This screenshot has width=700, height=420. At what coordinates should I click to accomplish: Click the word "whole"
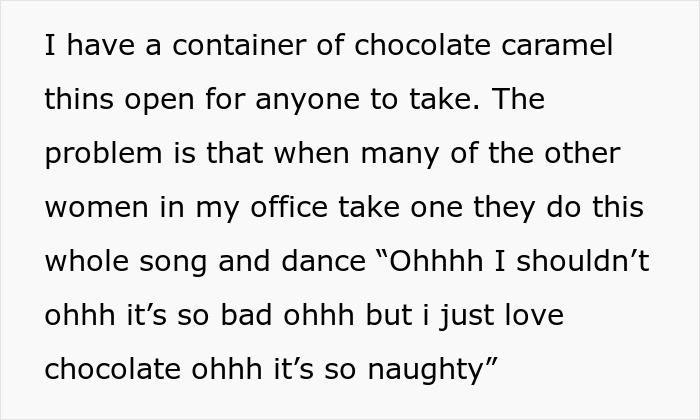coord(91,263)
